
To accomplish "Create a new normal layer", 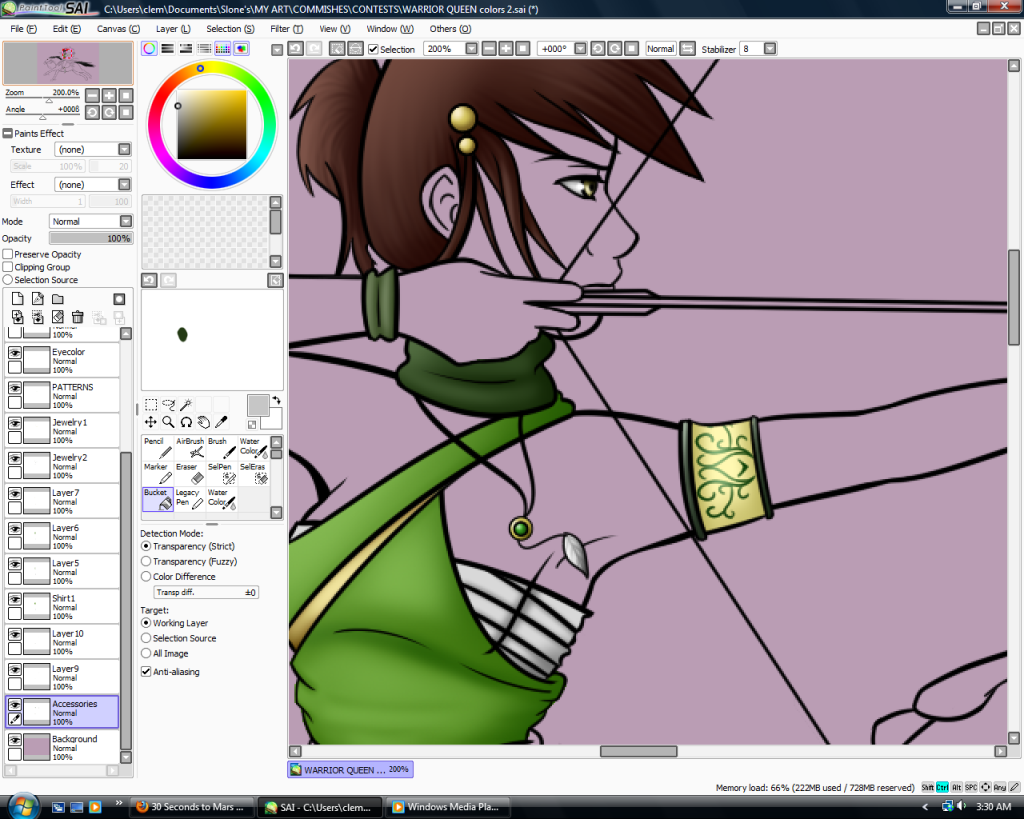I will point(18,299).
